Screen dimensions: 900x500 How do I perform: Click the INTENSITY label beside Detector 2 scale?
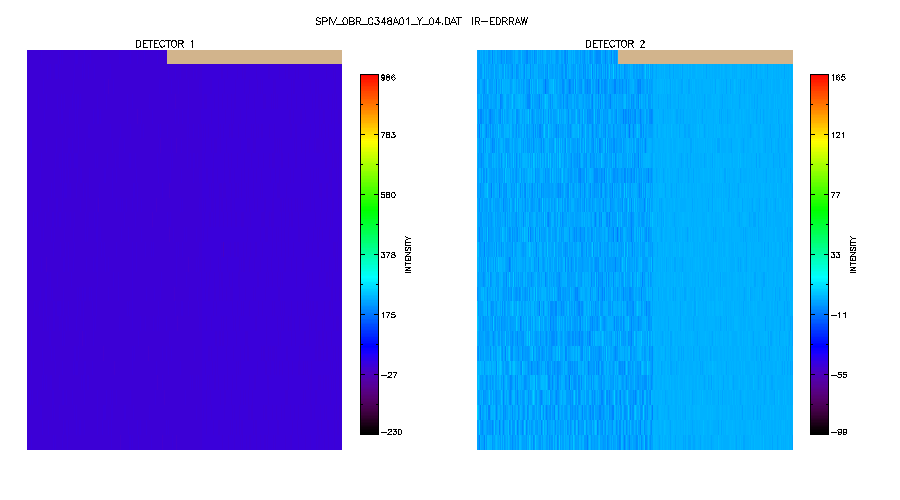coord(853,254)
